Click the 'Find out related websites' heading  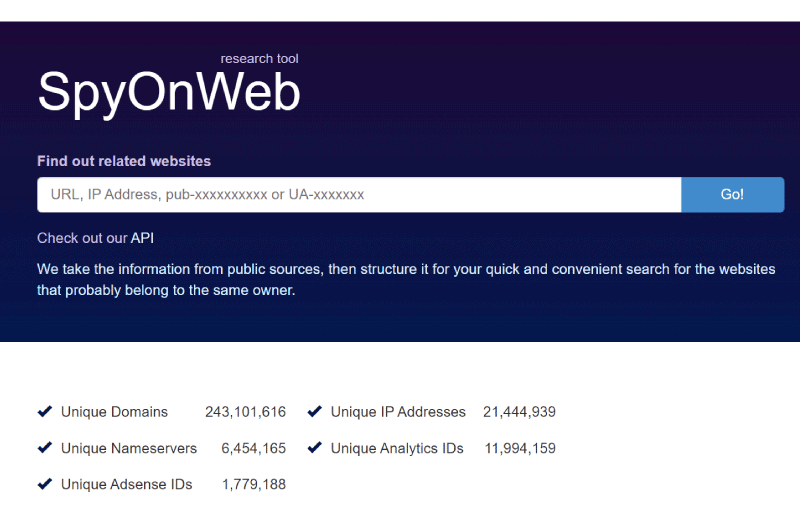[x=124, y=161]
